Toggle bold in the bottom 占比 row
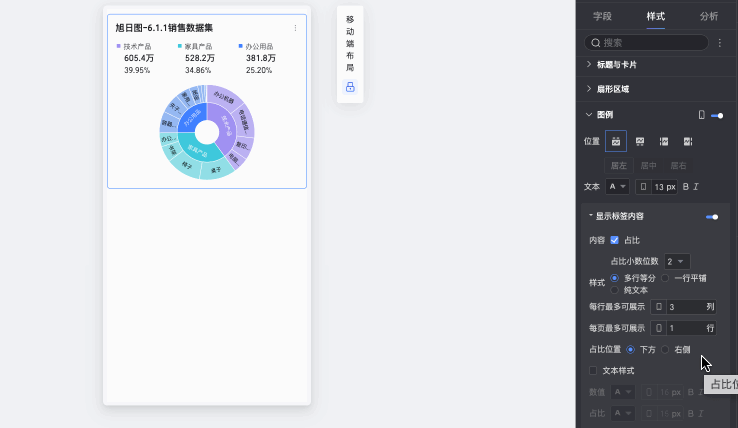738x428 pixels. click(690, 413)
